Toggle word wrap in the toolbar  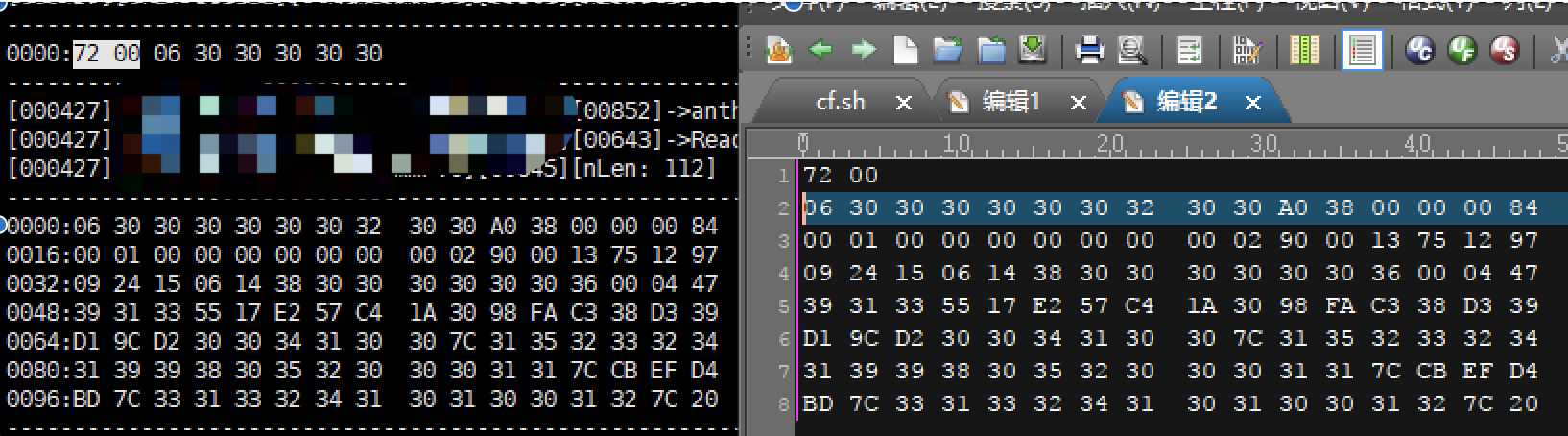(x=1190, y=49)
